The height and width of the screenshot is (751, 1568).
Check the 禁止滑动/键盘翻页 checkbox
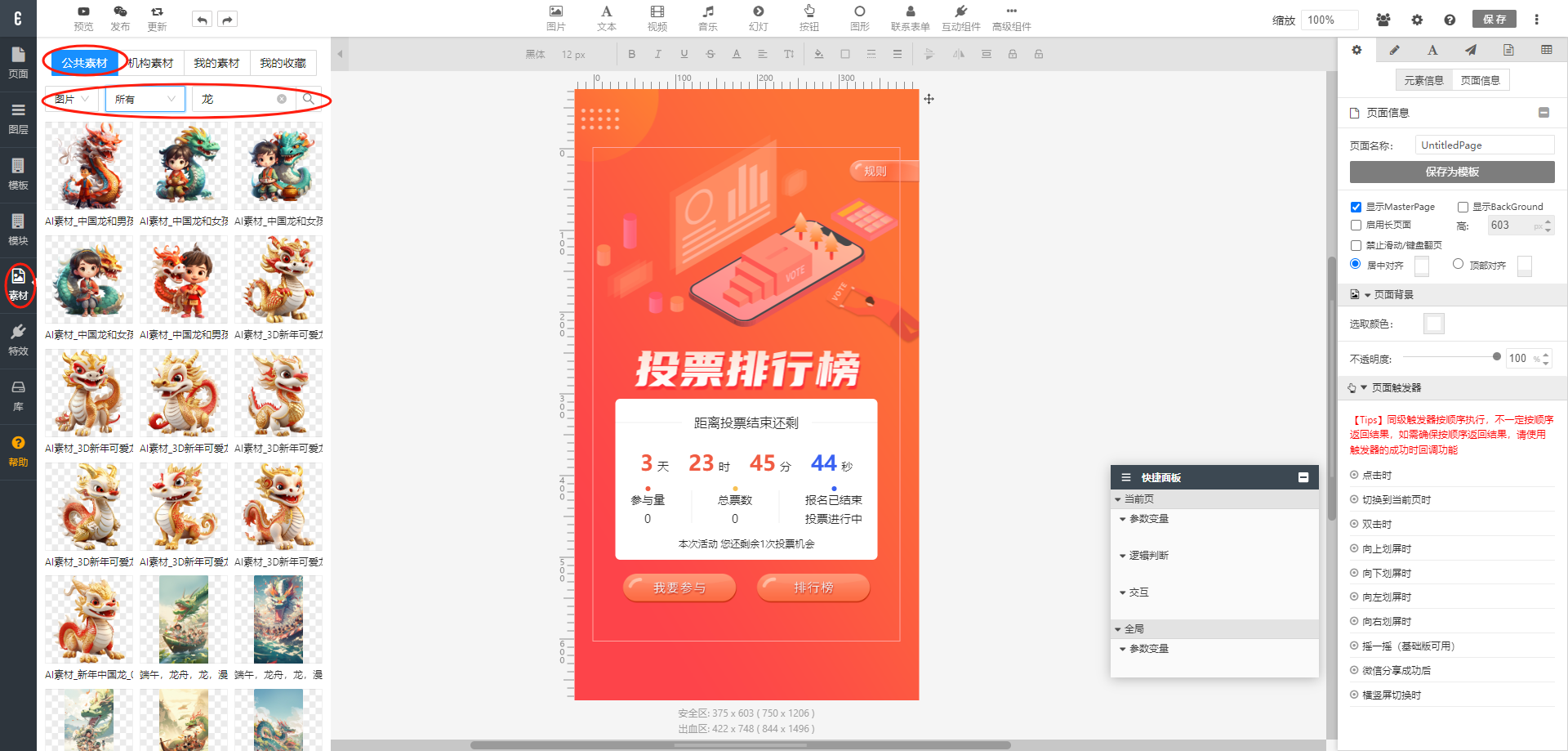(x=1356, y=245)
